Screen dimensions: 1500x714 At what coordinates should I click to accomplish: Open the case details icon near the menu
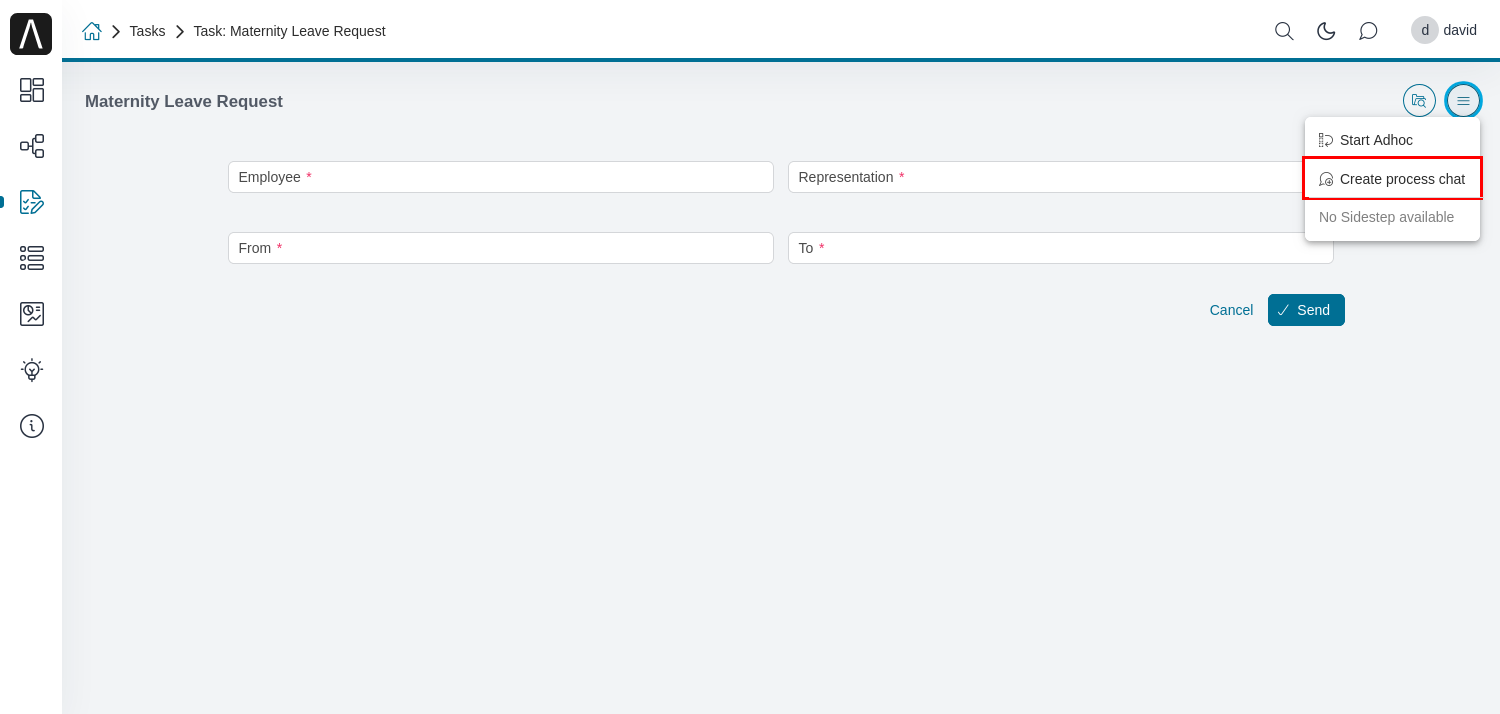[1419, 100]
